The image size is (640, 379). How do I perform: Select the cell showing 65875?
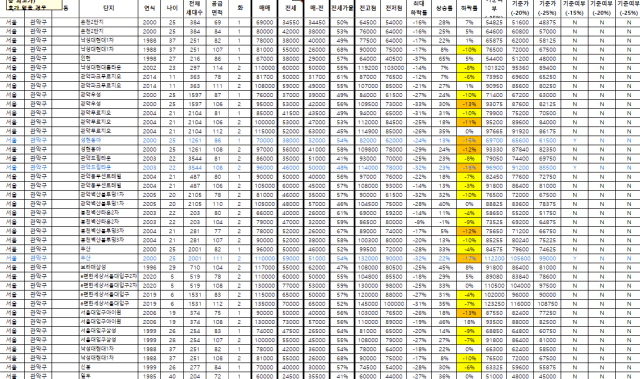click(494, 41)
